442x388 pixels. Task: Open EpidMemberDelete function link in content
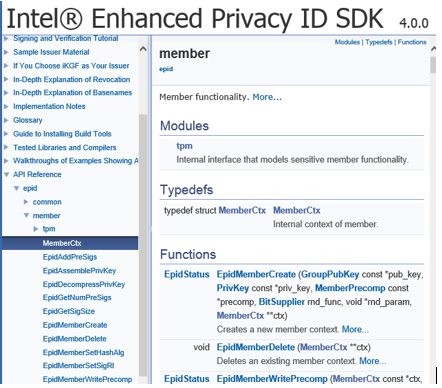pyautogui.click(x=256, y=347)
